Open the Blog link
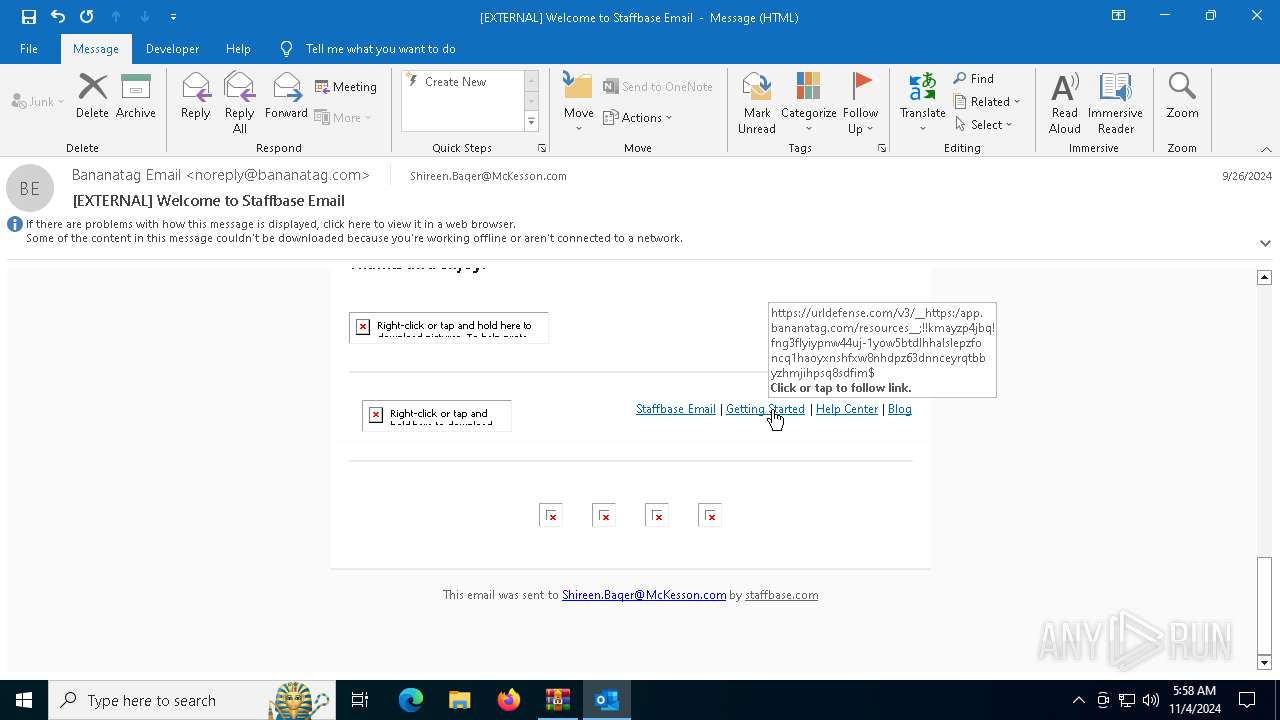 [900, 409]
